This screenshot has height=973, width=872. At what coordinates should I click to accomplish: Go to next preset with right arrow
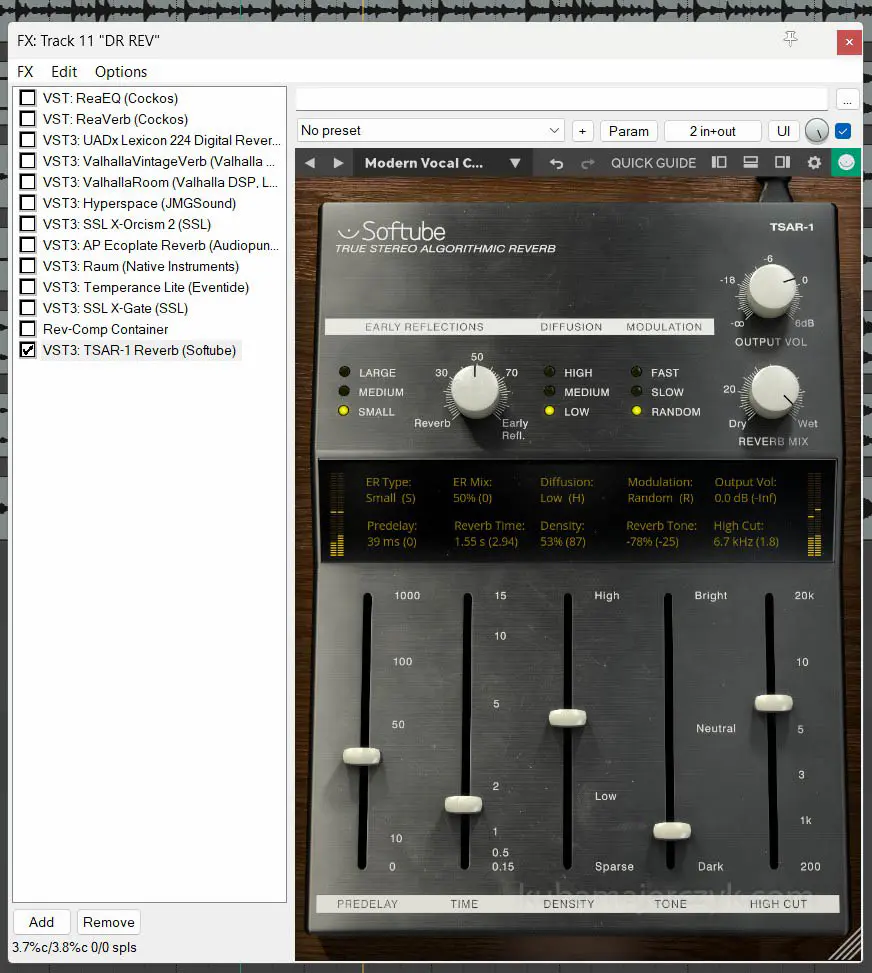pyautogui.click(x=338, y=163)
